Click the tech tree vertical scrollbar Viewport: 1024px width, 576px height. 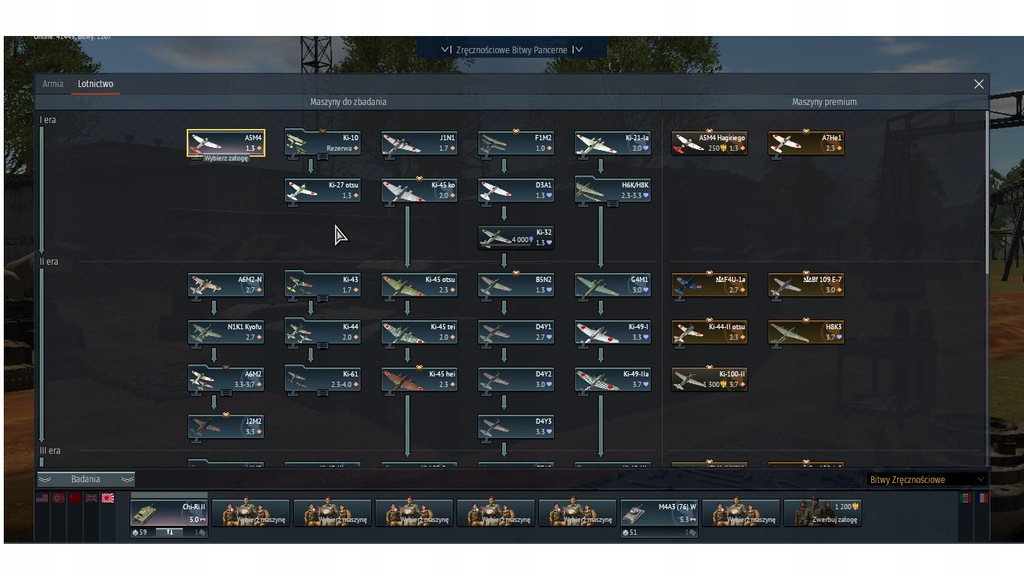point(986,193)
